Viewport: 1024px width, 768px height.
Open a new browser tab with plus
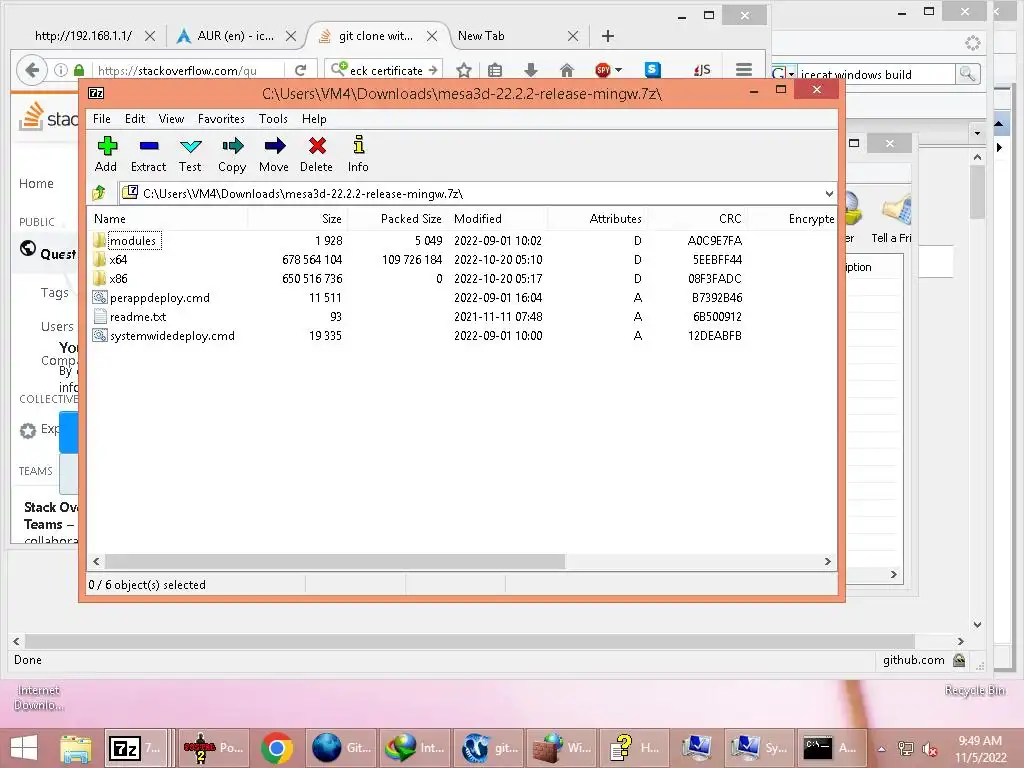(607, 36)
